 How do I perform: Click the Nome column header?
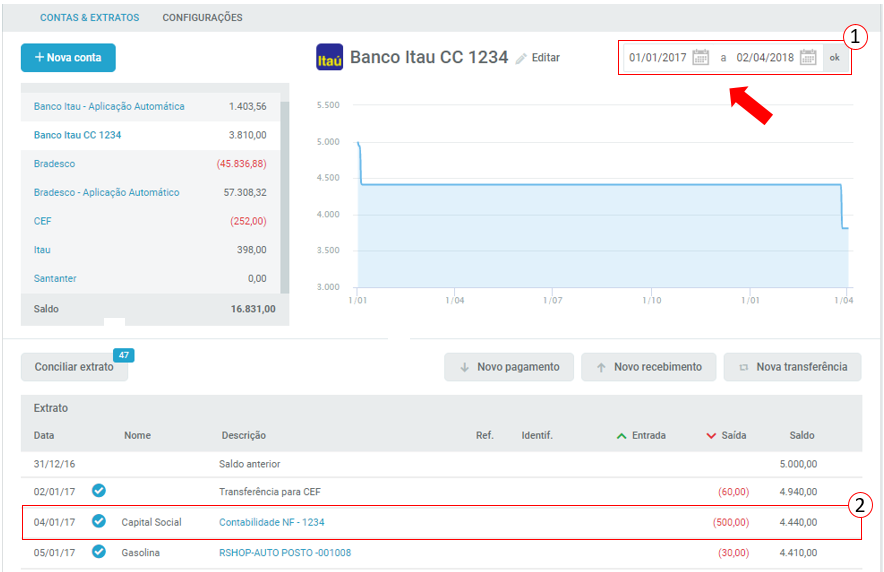(x=137, y=436)
